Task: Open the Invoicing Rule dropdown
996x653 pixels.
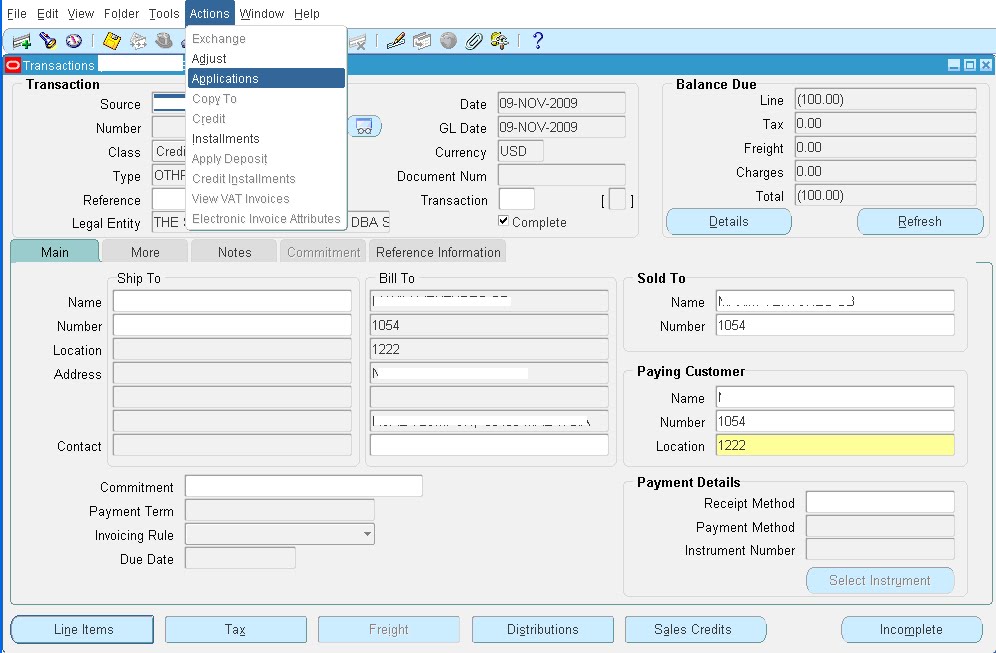Action: point(367,534)
